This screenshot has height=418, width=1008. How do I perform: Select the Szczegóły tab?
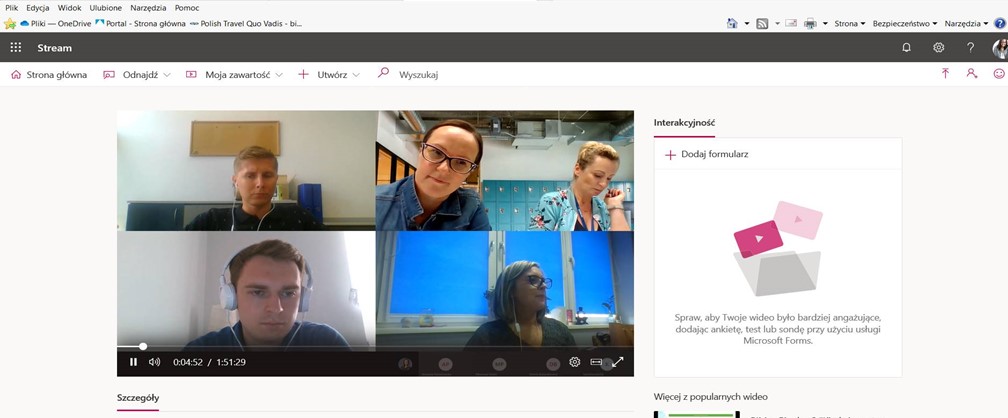[138, 398]
